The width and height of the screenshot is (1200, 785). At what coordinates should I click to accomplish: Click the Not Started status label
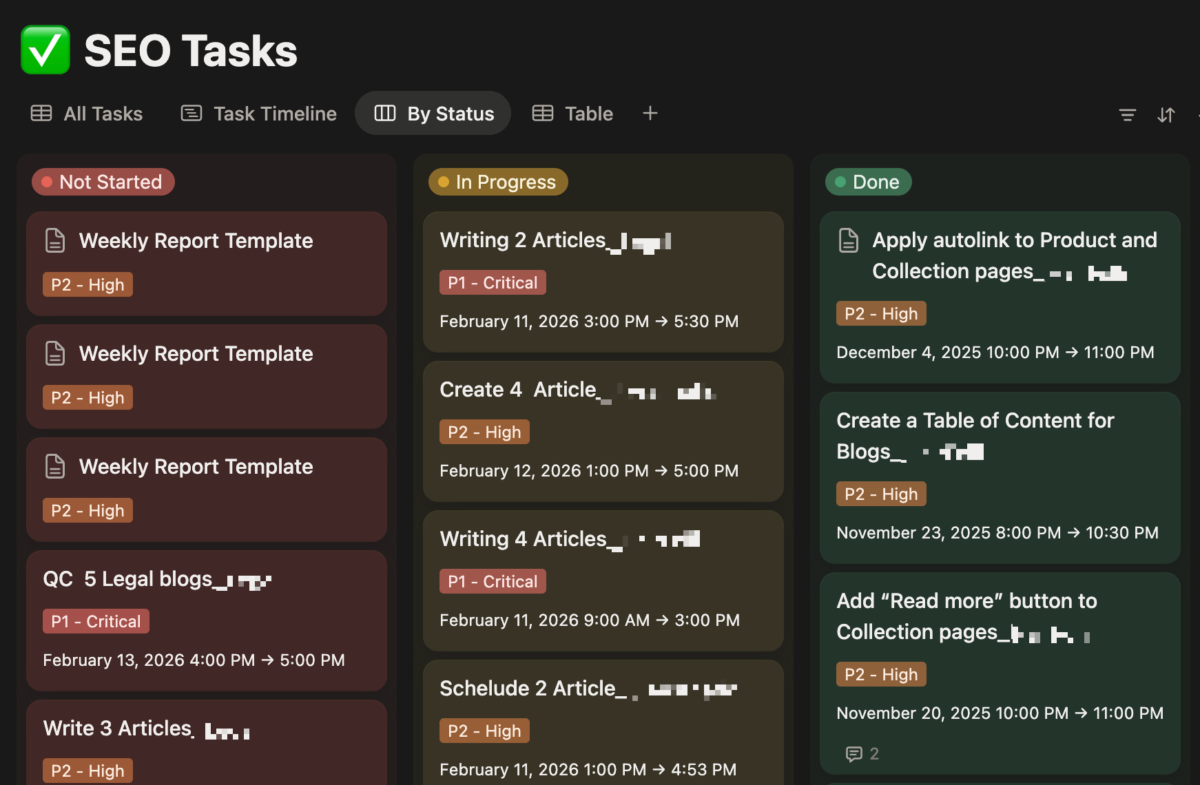(103, 182)
